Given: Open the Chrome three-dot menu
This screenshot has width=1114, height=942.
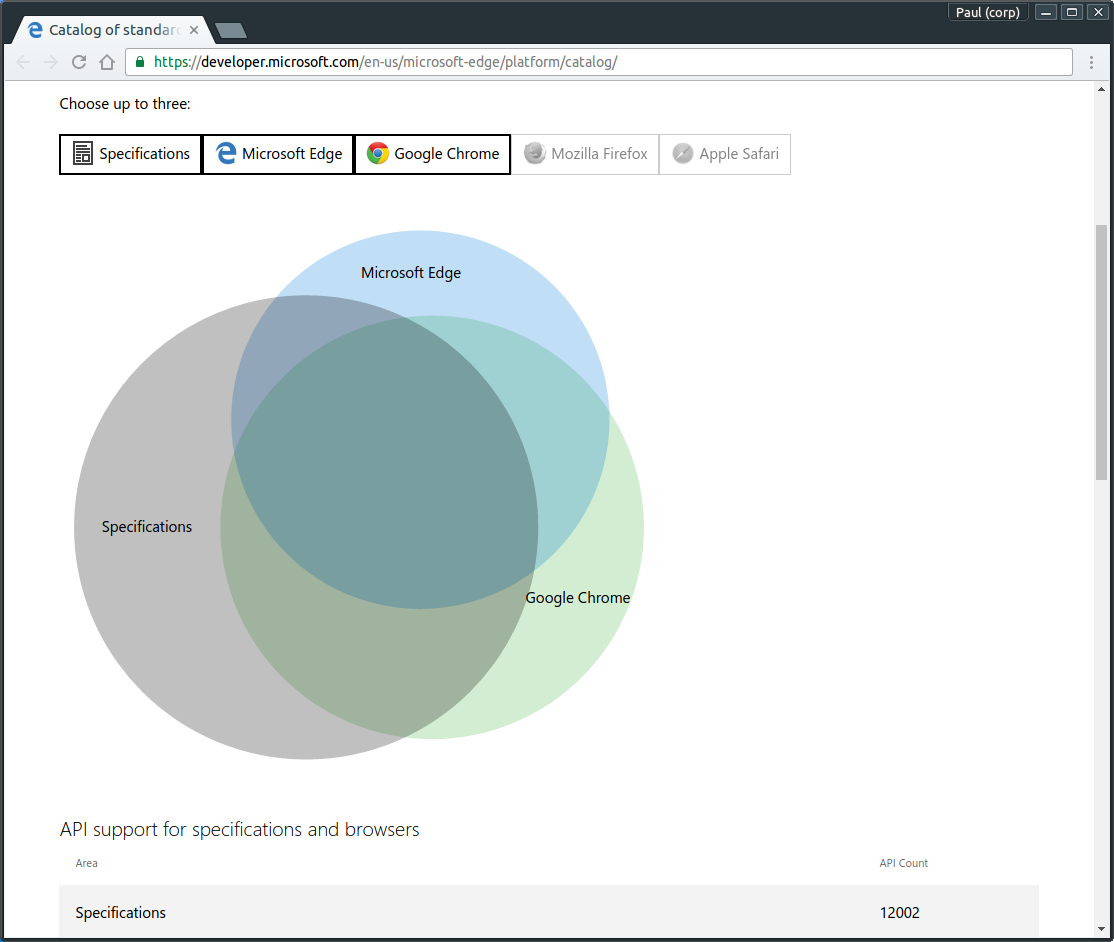Looking at the screenshot, I should (x=1092, y=62).
